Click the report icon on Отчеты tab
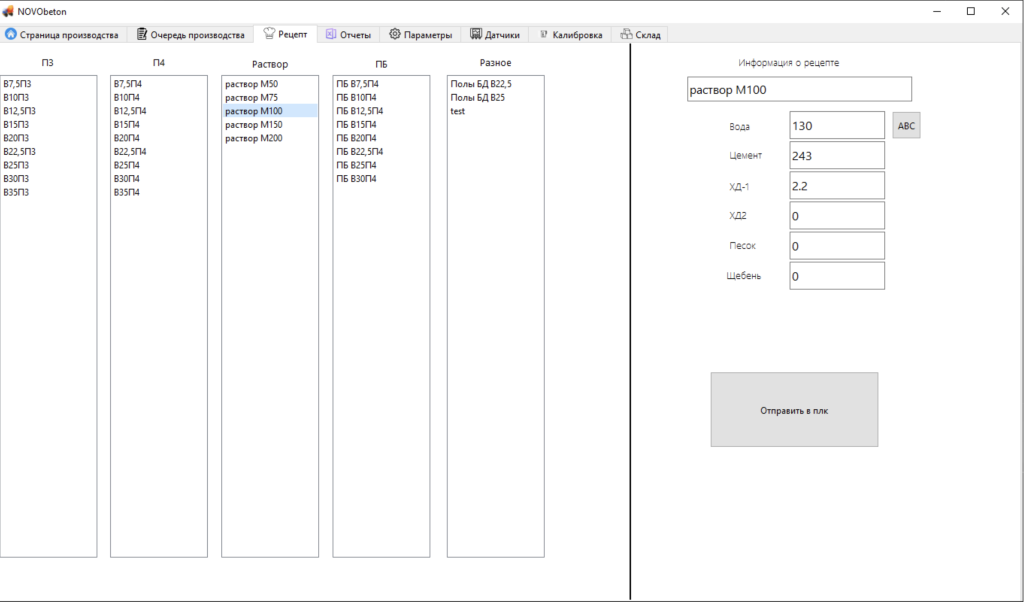 tap(330, 35)
